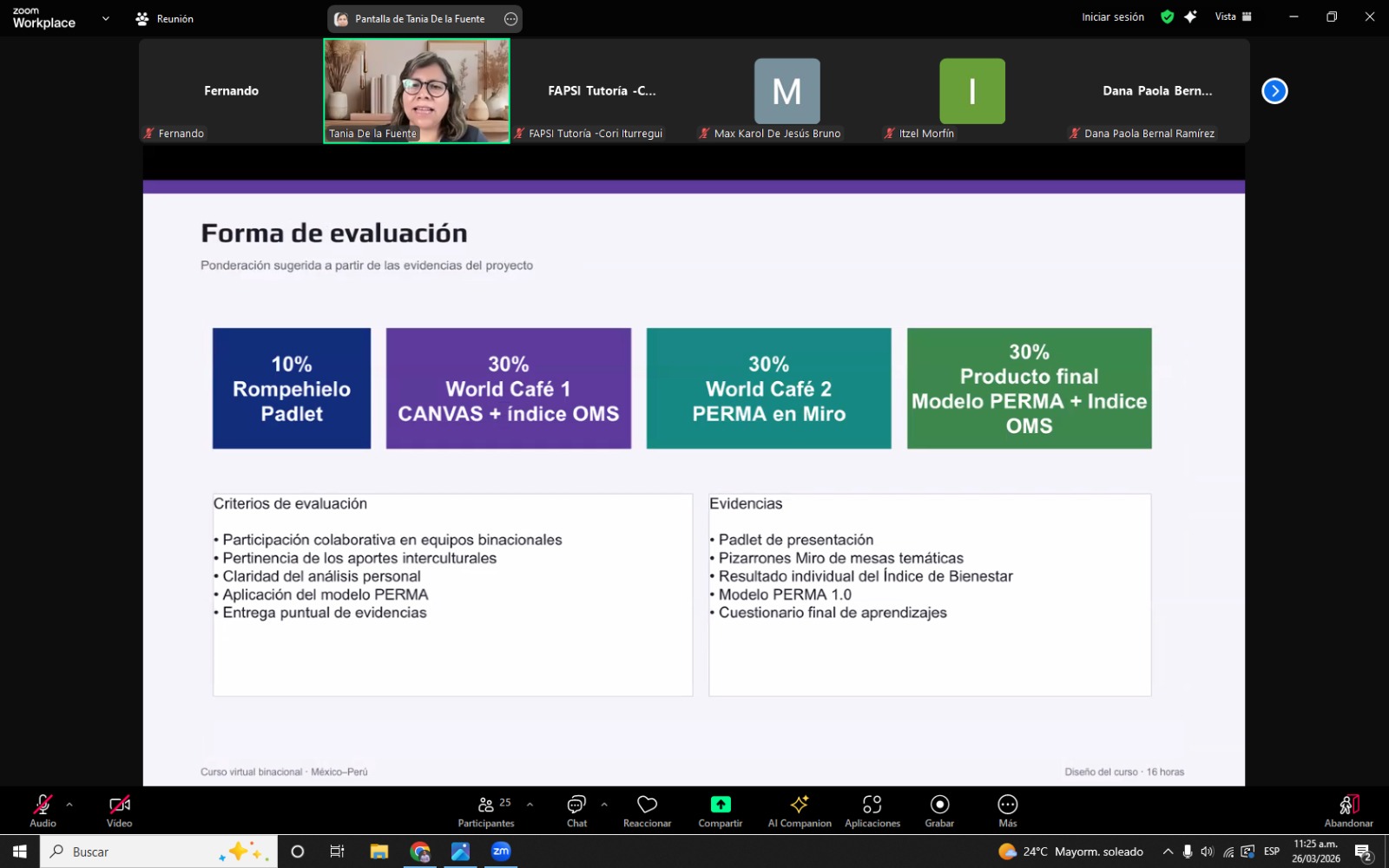Open the Reaccionar reactions icon
Viewport: 1389px width, 868px height.
(647, 805)
